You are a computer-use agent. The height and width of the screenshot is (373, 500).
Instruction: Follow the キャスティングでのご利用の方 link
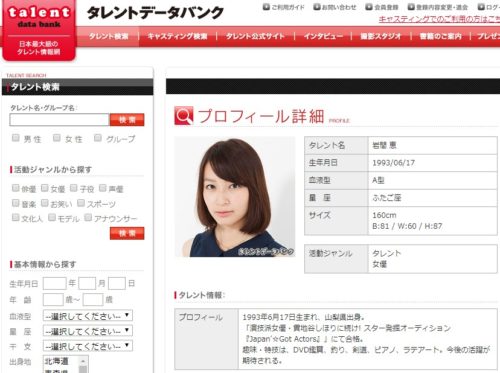coord(439,19)
